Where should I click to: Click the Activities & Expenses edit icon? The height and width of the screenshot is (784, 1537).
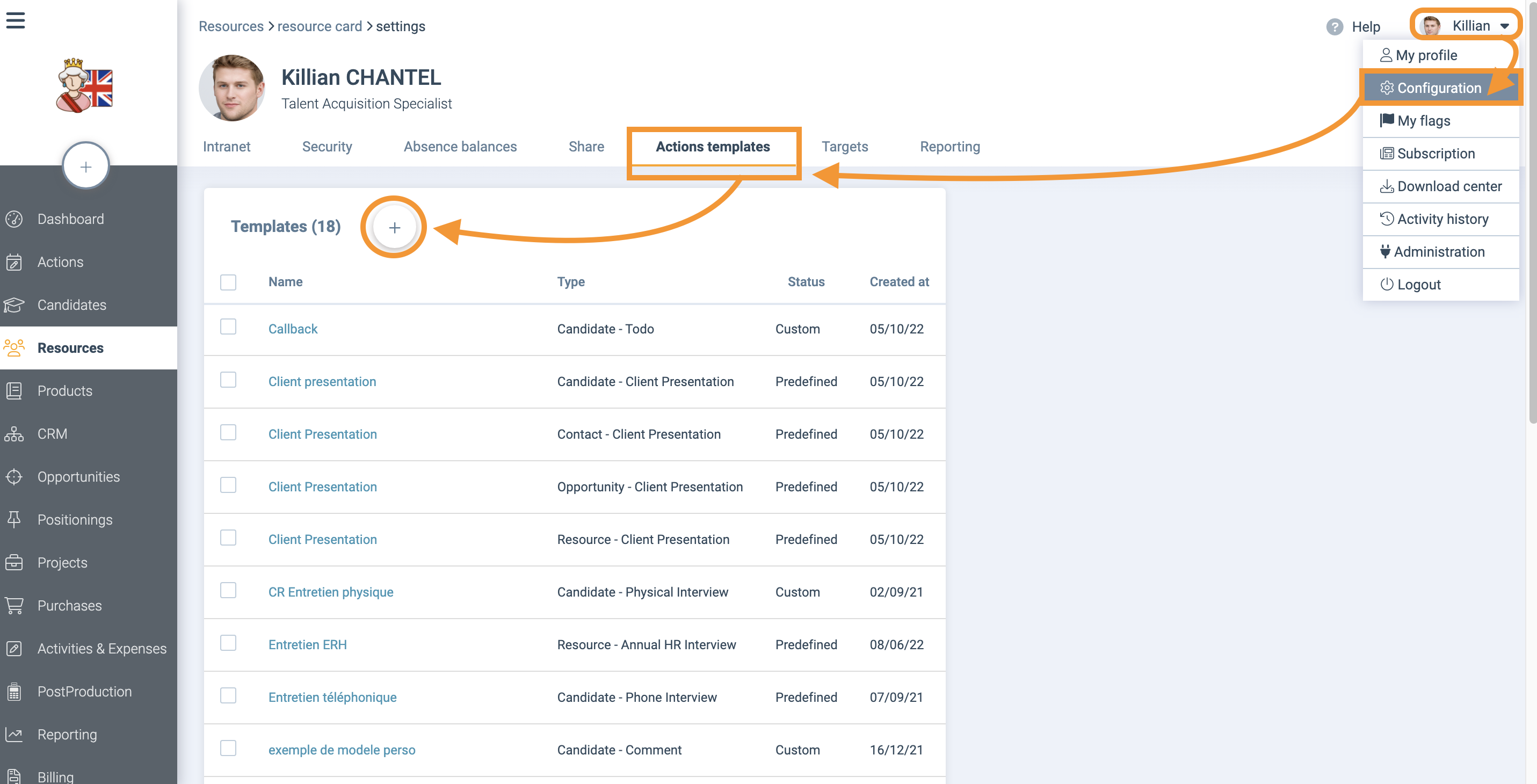click(14, 649)
